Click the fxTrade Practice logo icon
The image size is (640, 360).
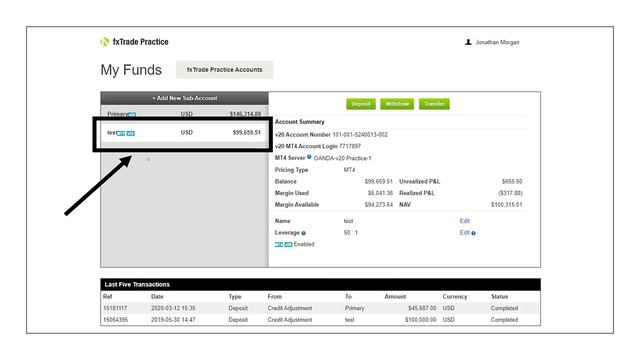[104, 42]
